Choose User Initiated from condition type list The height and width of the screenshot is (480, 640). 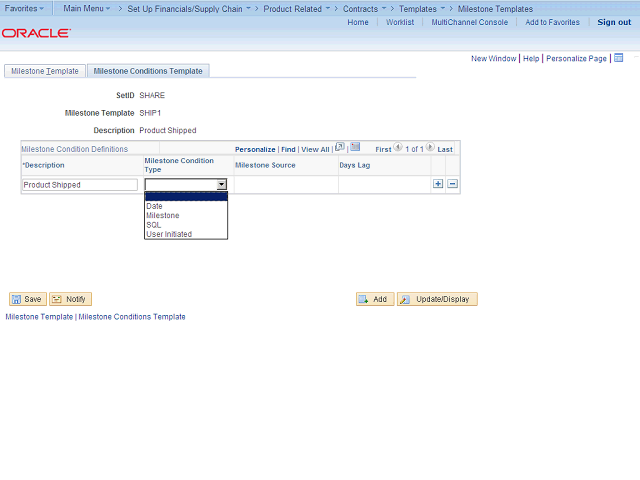[186, 234]
